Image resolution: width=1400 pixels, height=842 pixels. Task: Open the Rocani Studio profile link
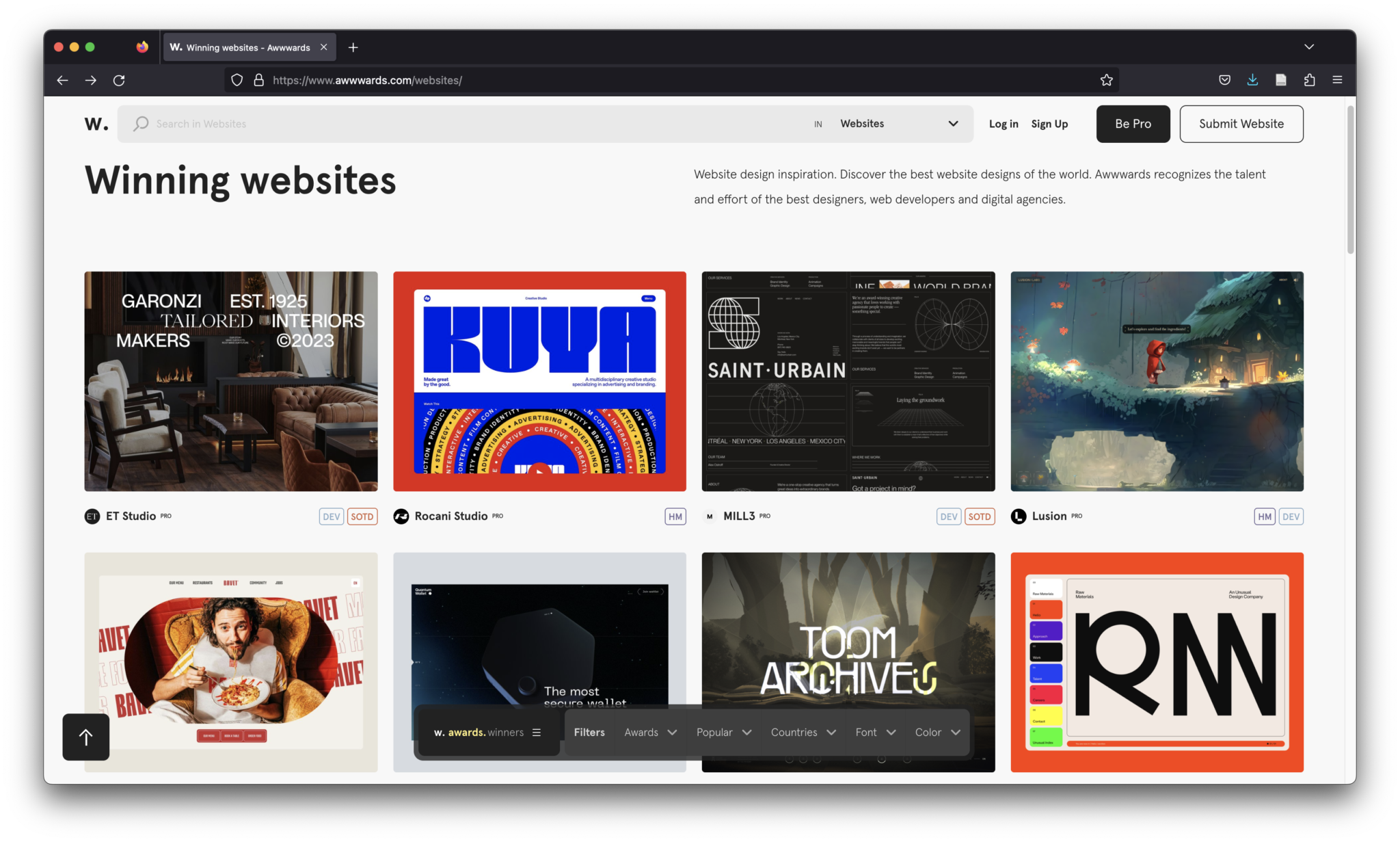pyautogui.click(x=451, y=516)
